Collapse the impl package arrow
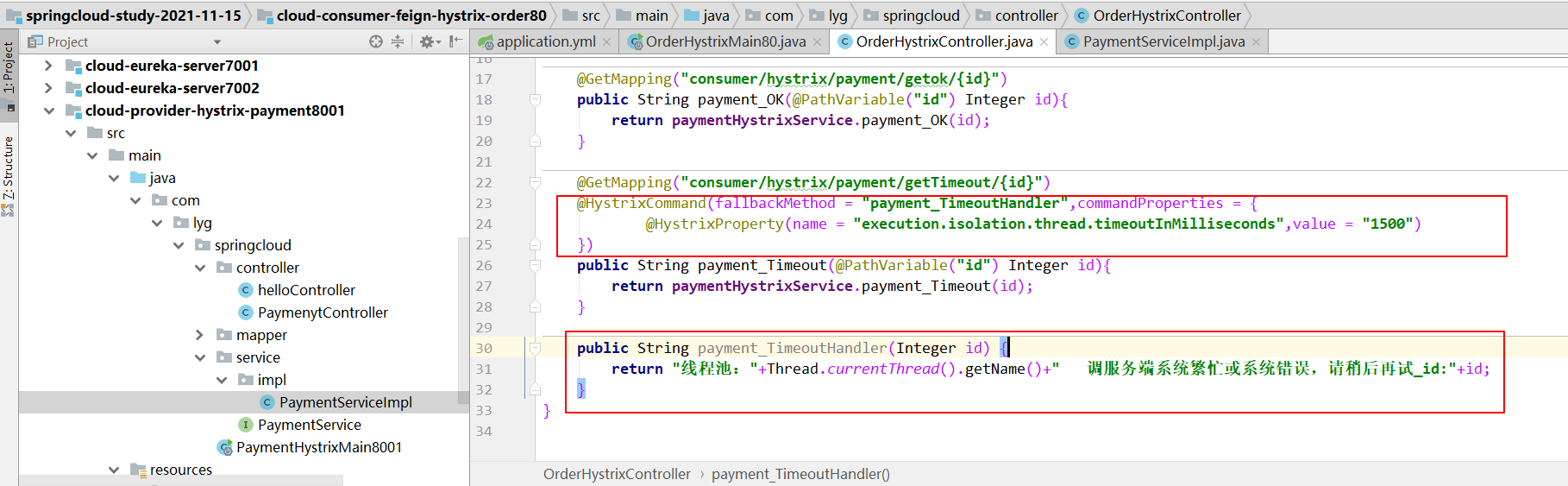 pos(222,380)
